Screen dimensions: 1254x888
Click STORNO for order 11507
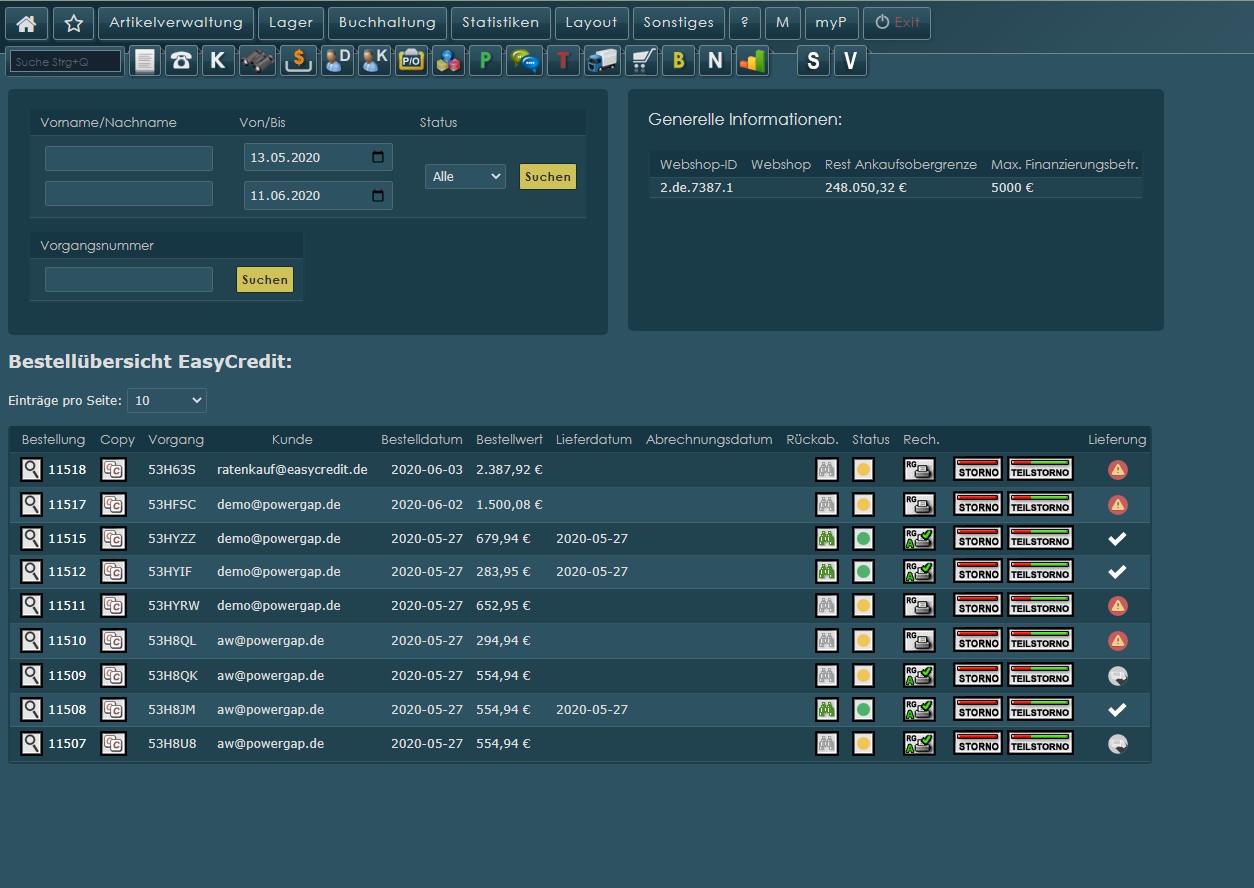pos(977,744)
